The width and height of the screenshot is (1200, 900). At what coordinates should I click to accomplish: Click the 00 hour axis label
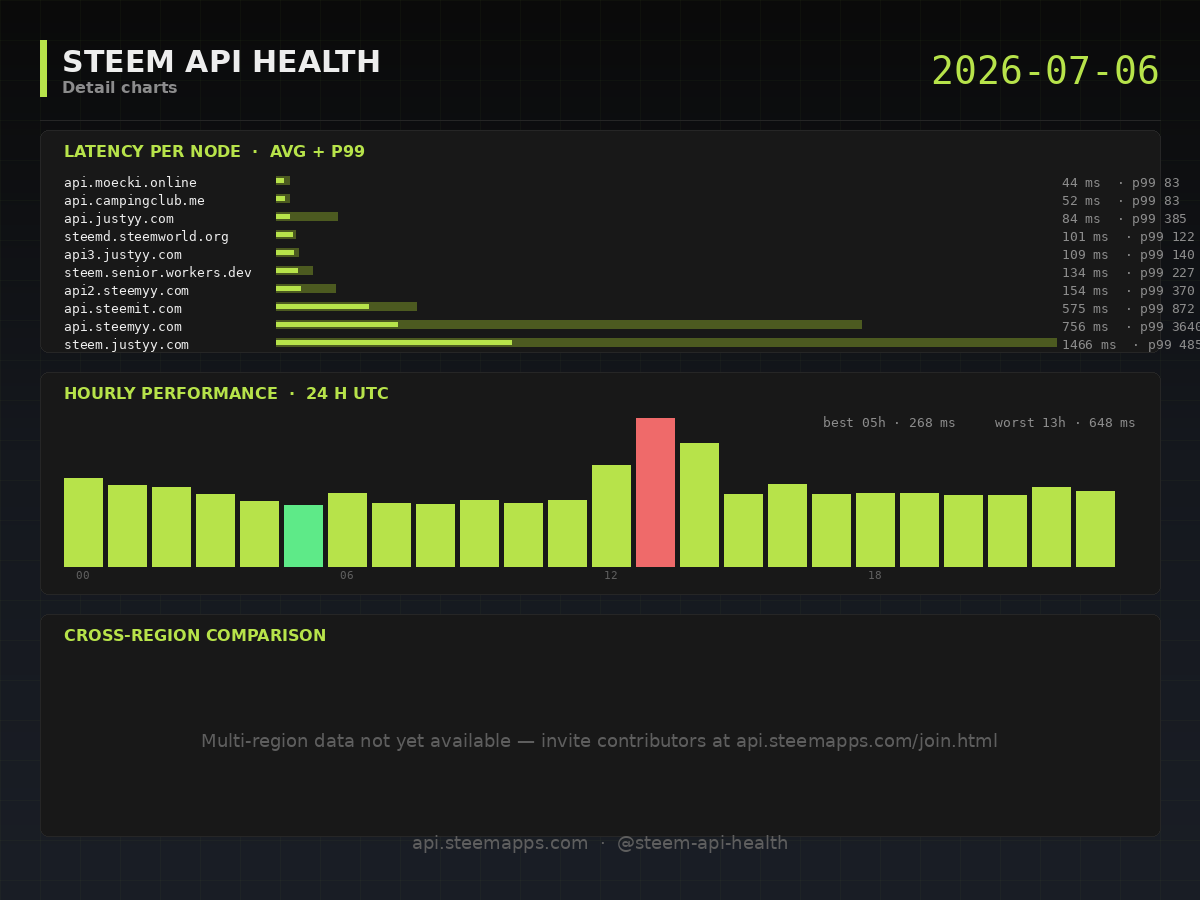click(x=83, y=576)
